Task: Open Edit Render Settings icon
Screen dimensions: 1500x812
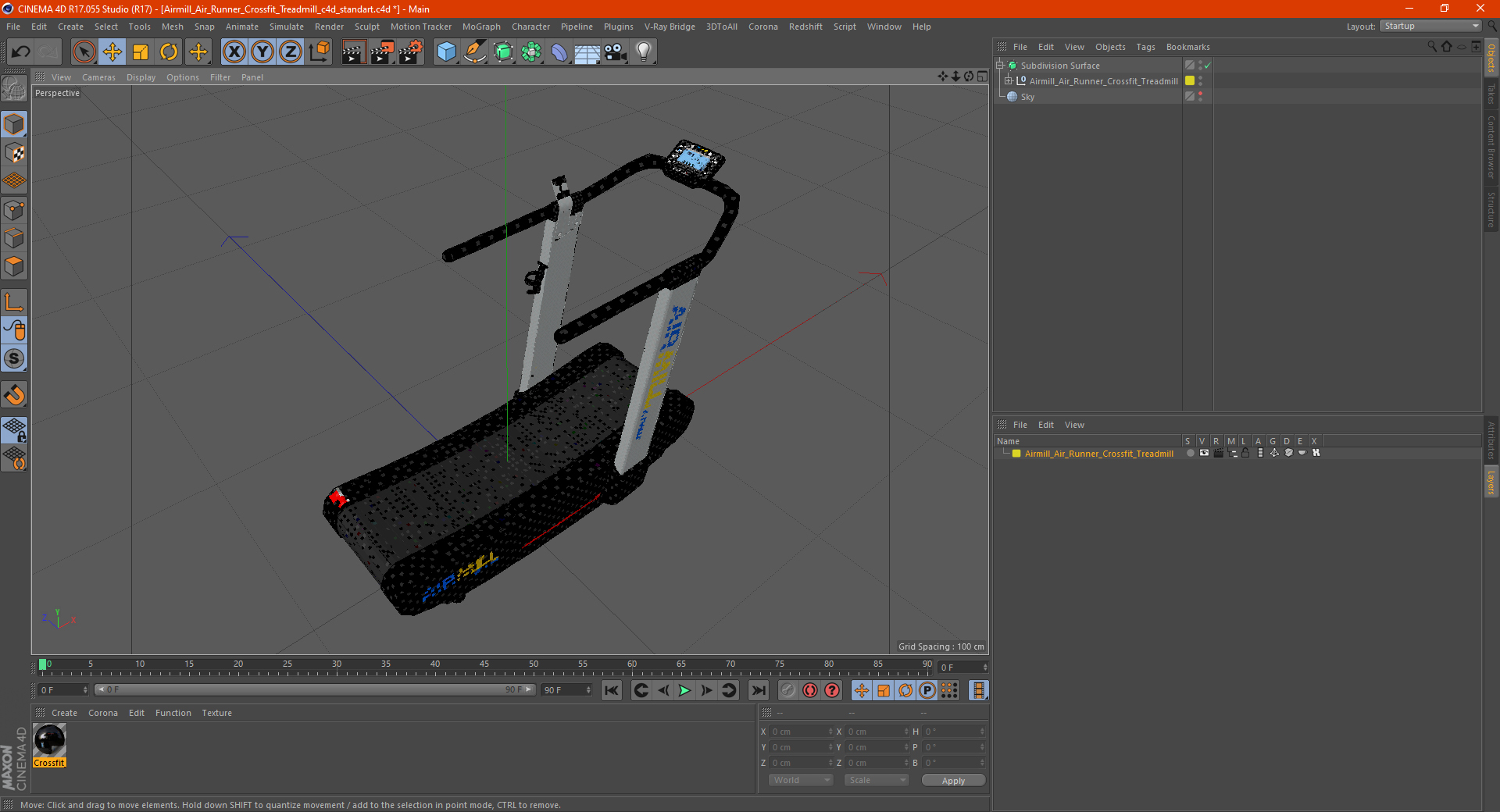Action: point(411,52)
